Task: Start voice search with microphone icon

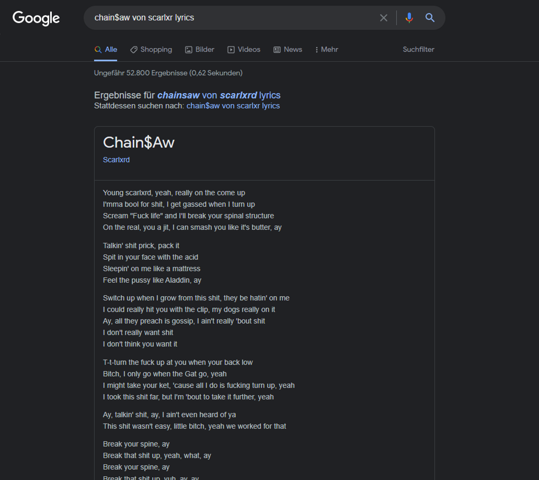Action: [409, 18]
